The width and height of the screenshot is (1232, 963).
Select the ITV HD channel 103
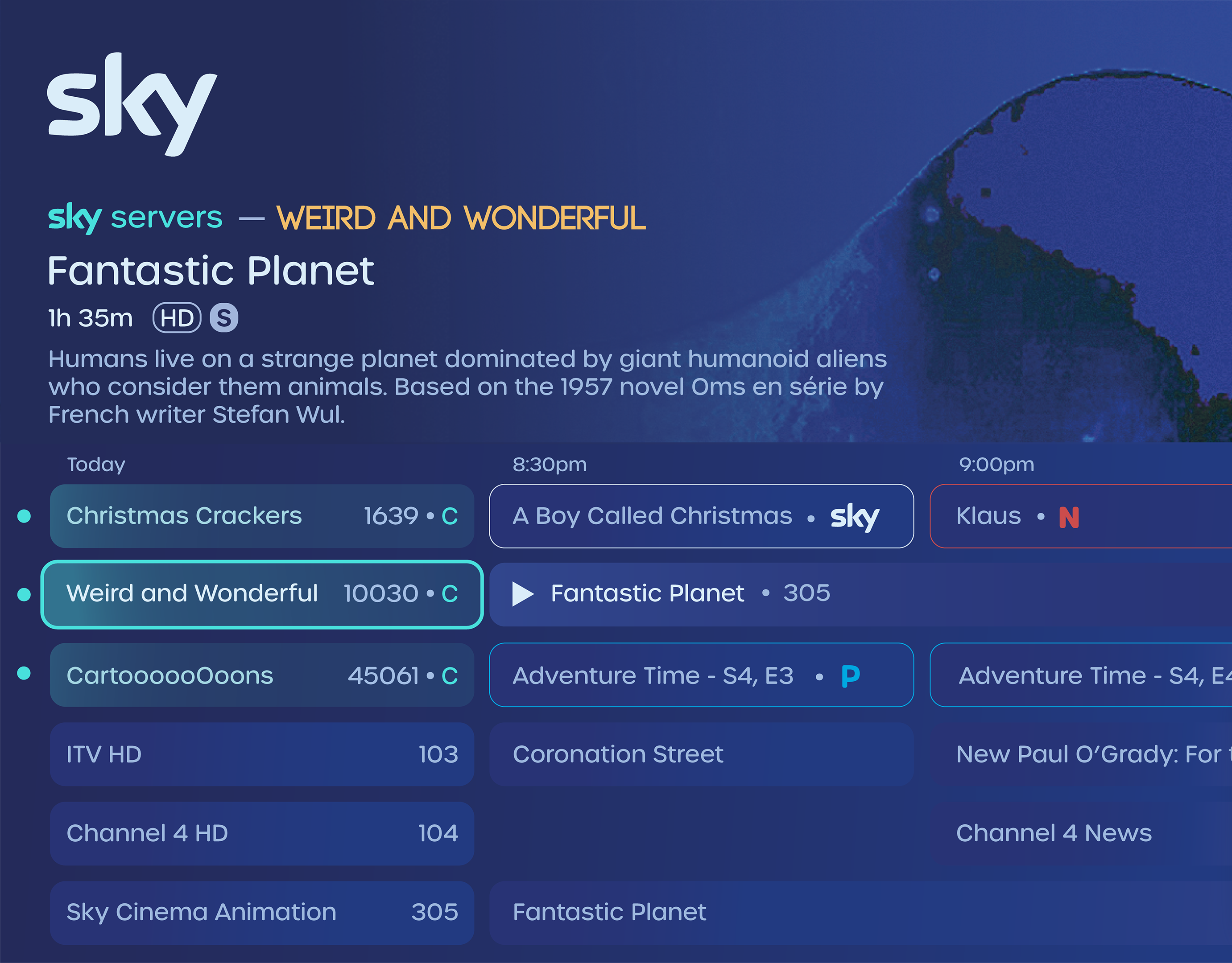[x=262, y=754]
